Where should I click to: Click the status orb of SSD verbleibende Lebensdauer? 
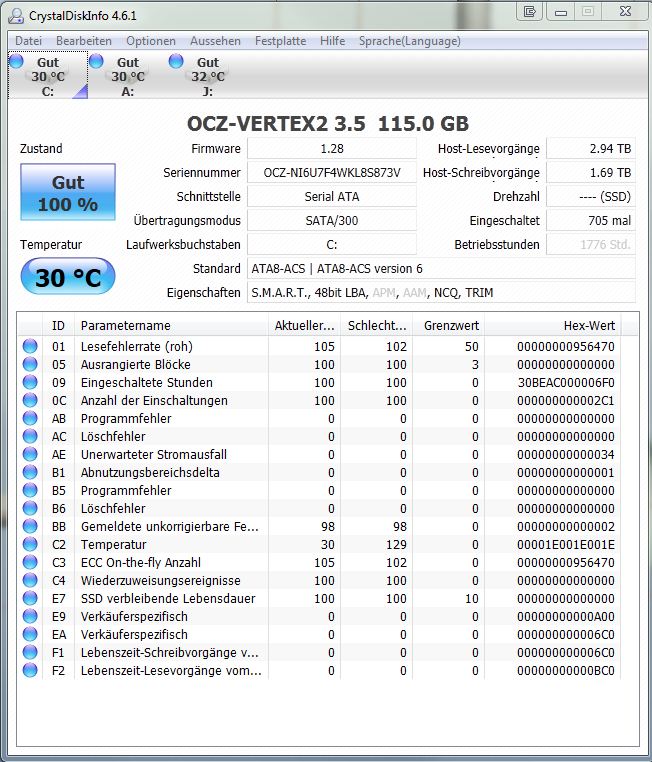pos(30,598)
